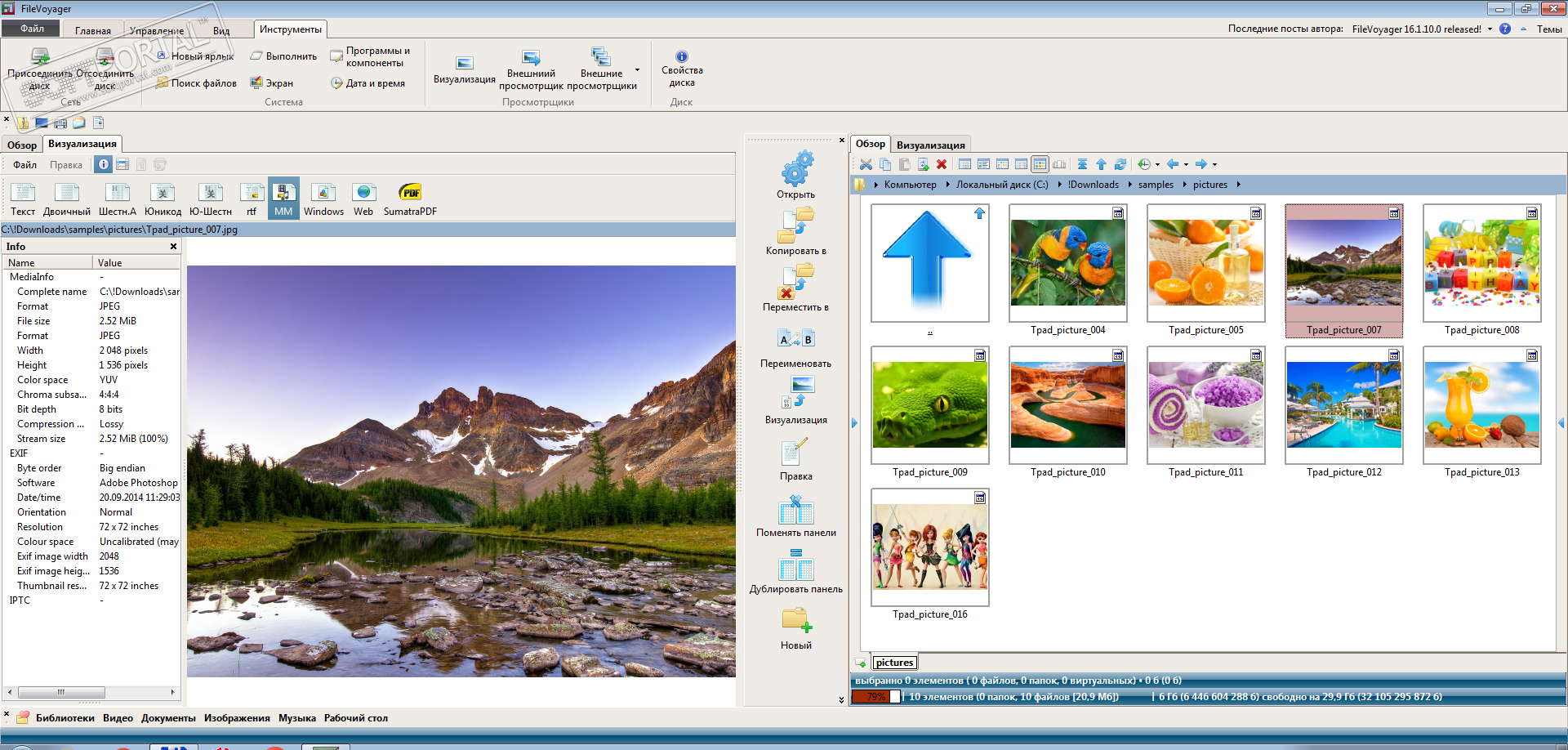Select the Шестн.А hex viewer
1568x750 pixels.
[x=118, y=200]
